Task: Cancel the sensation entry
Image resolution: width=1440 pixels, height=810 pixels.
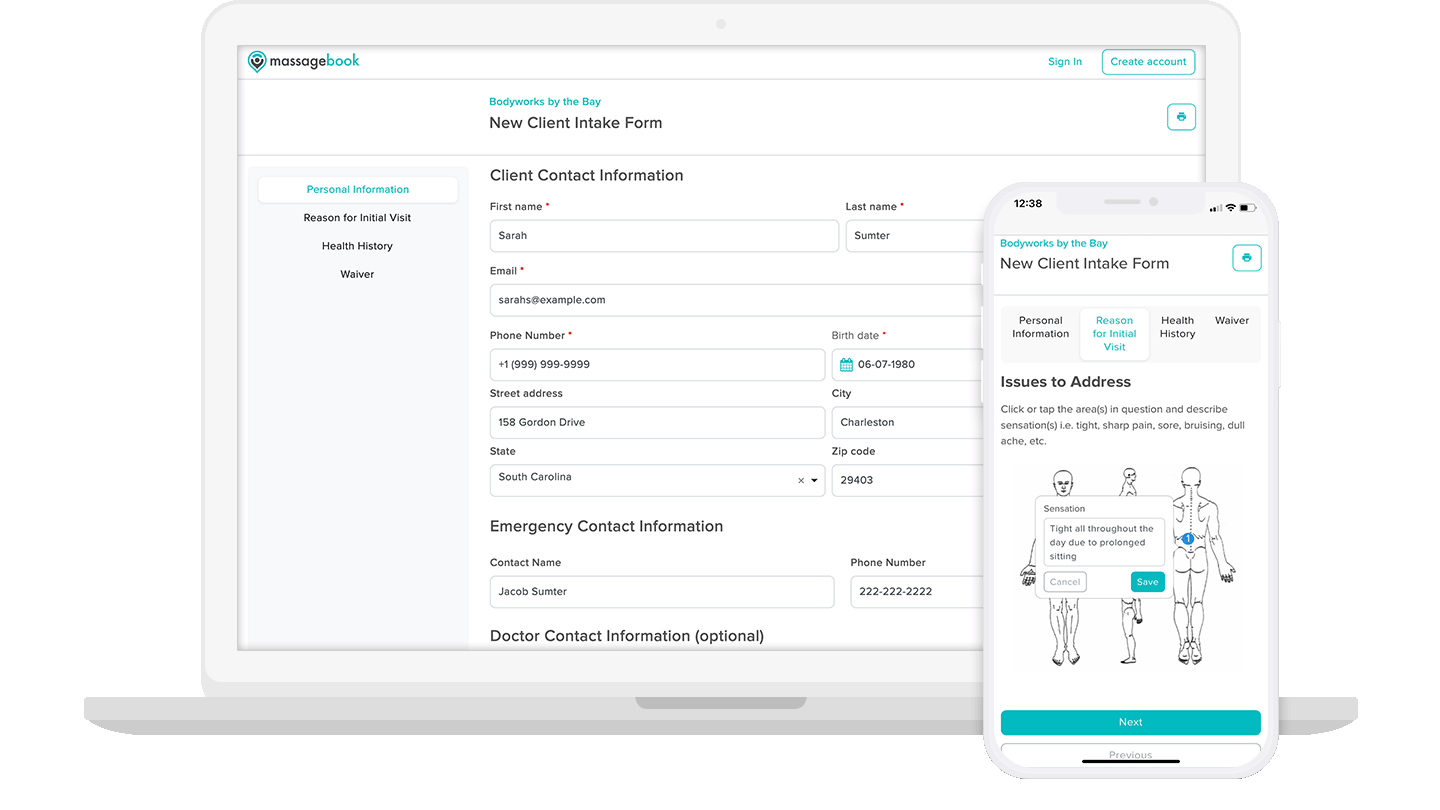Action: point(1065,581)
